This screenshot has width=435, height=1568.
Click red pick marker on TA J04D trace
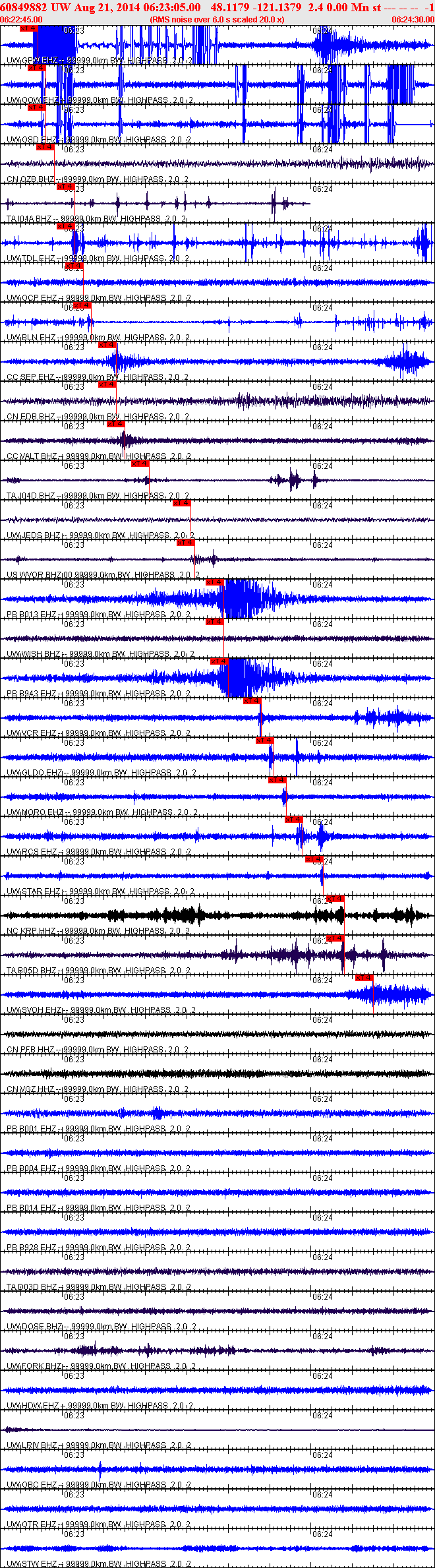click(x=140, y=464)
